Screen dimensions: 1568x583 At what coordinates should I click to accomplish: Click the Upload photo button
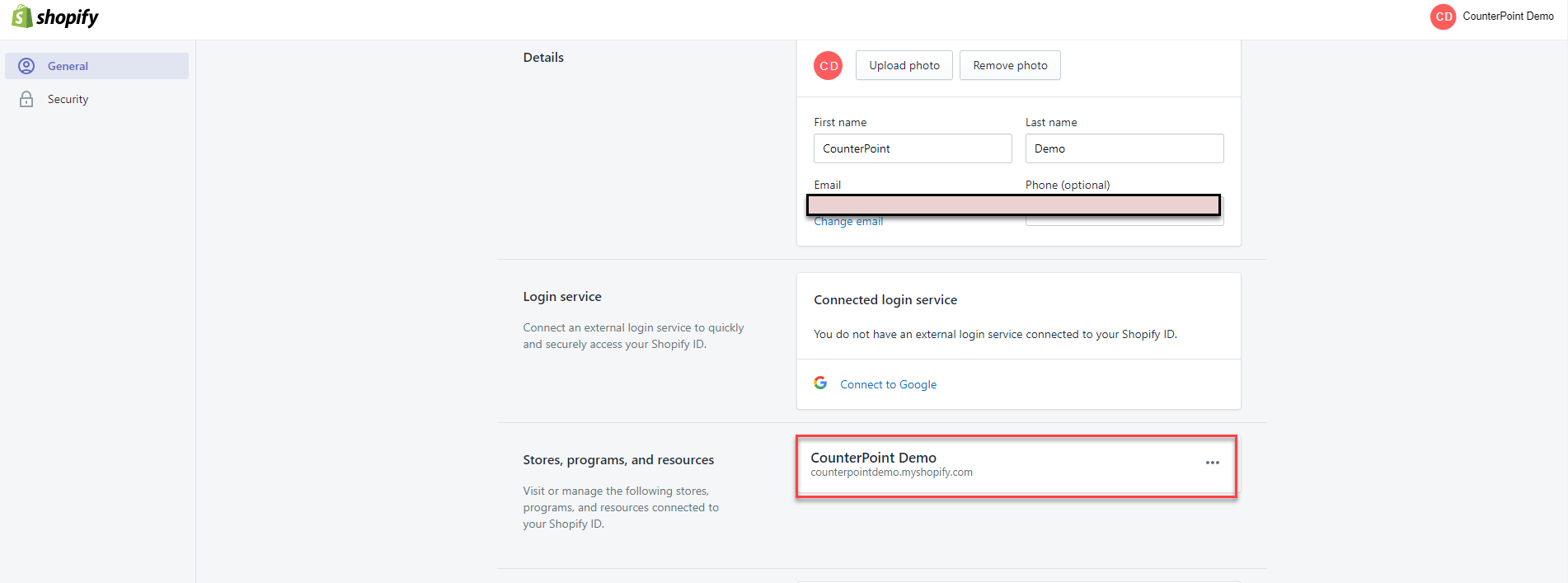pos(904,65)
